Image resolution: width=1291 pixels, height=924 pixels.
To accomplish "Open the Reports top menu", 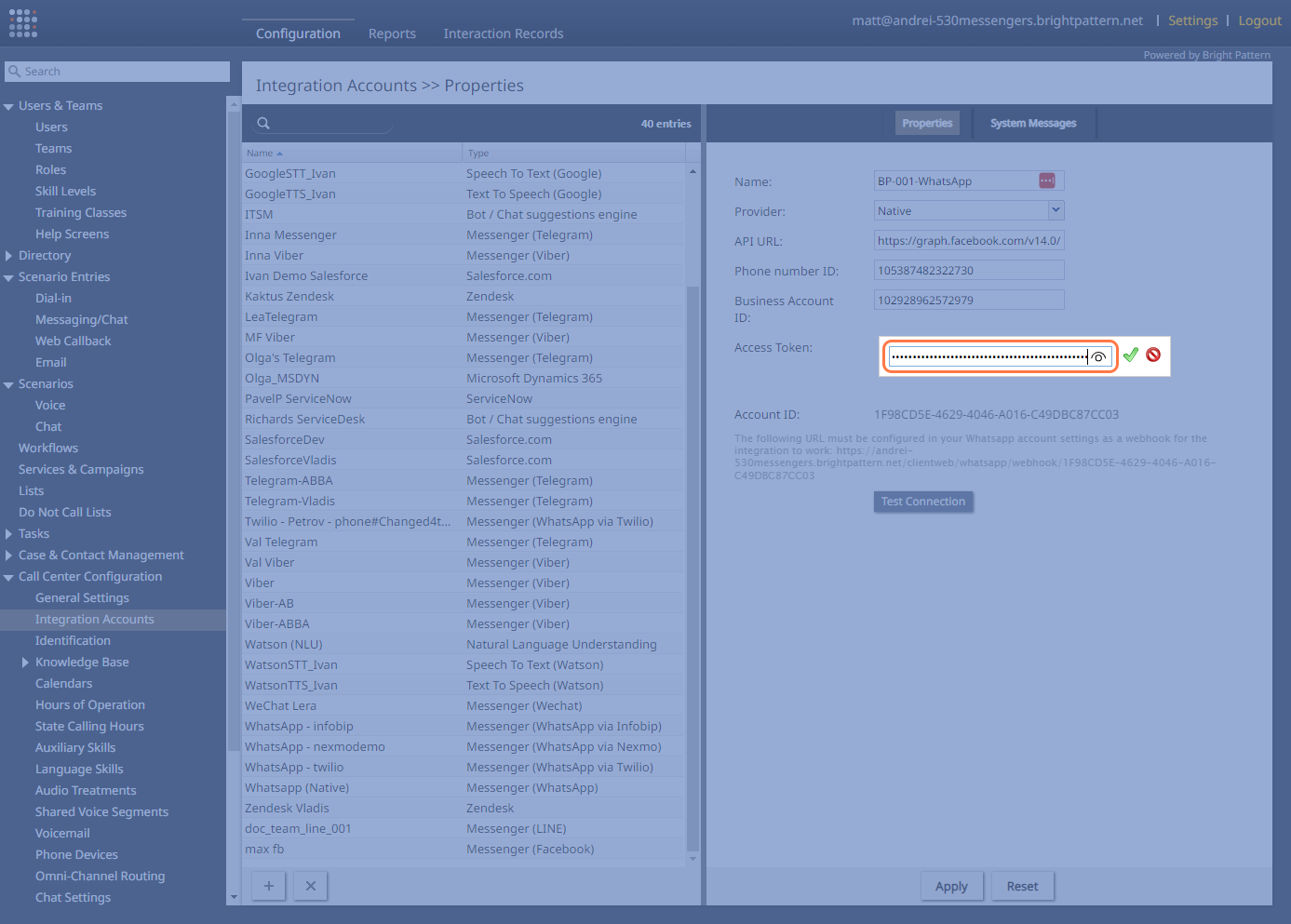I will [x=392, y=33].
